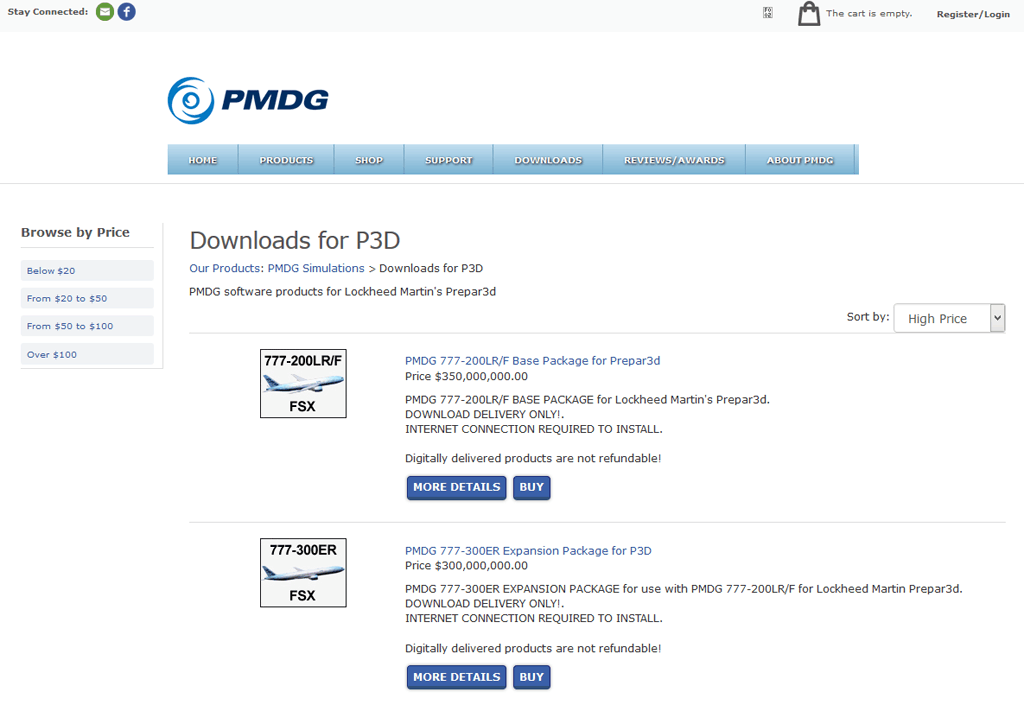Screen dimensions: 1024x724
Task: Click MORE DETAILS for 777-300ER Expansion Package
Action: pos(456,677)
